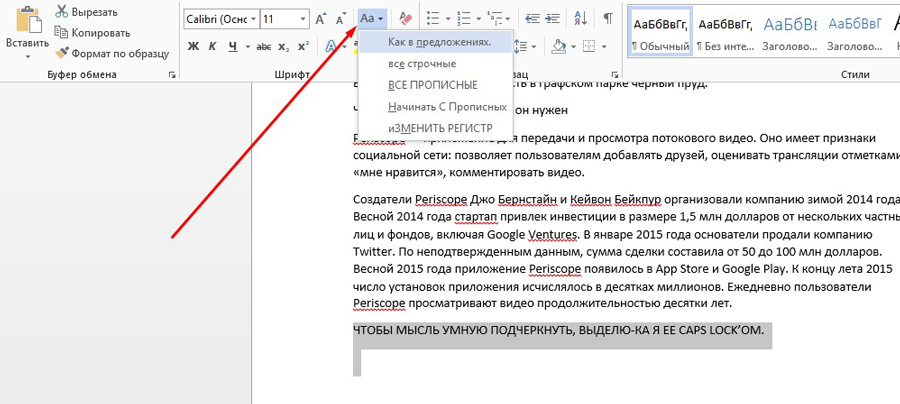Apply the 'Без инте...' style
This screenshot has width=900, height=404.
tap(725, 32)
